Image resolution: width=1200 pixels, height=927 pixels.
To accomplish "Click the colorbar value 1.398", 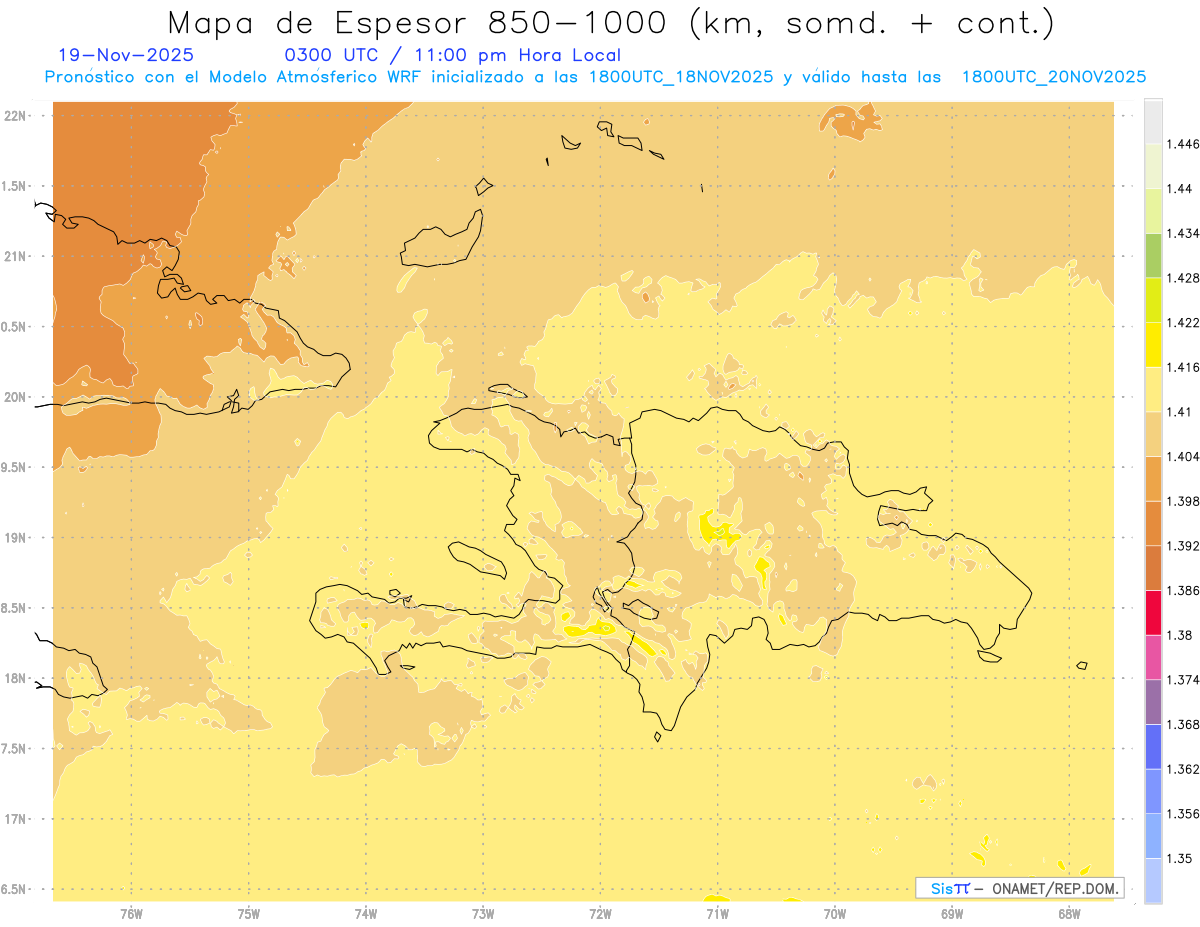I will (x=1184, y=501).
